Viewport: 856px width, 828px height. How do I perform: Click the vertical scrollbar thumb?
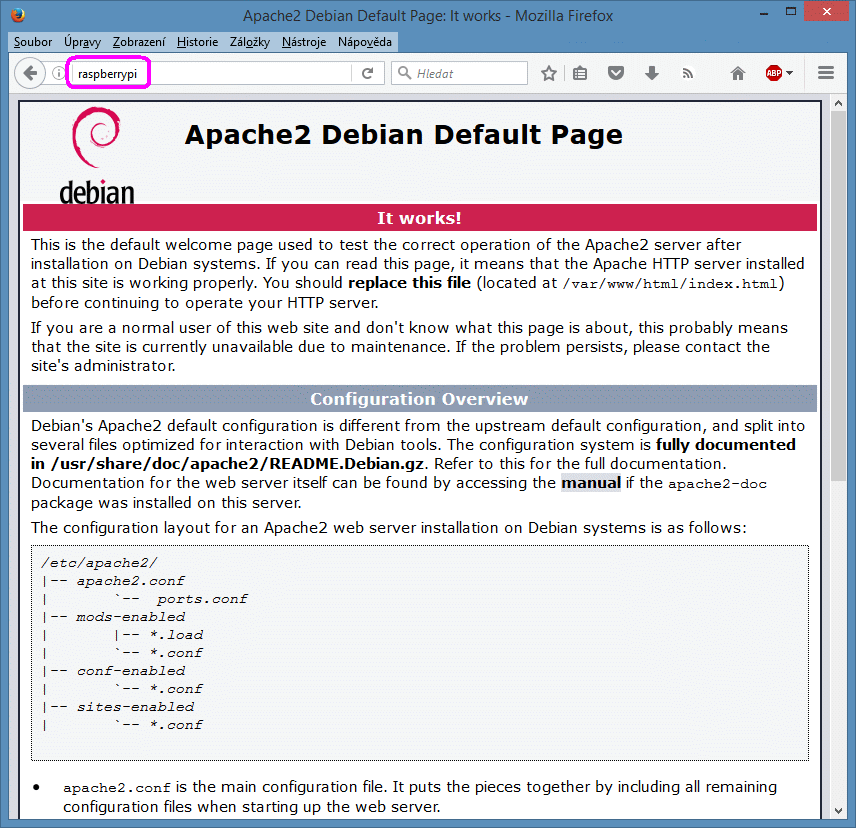pos(838,295)
